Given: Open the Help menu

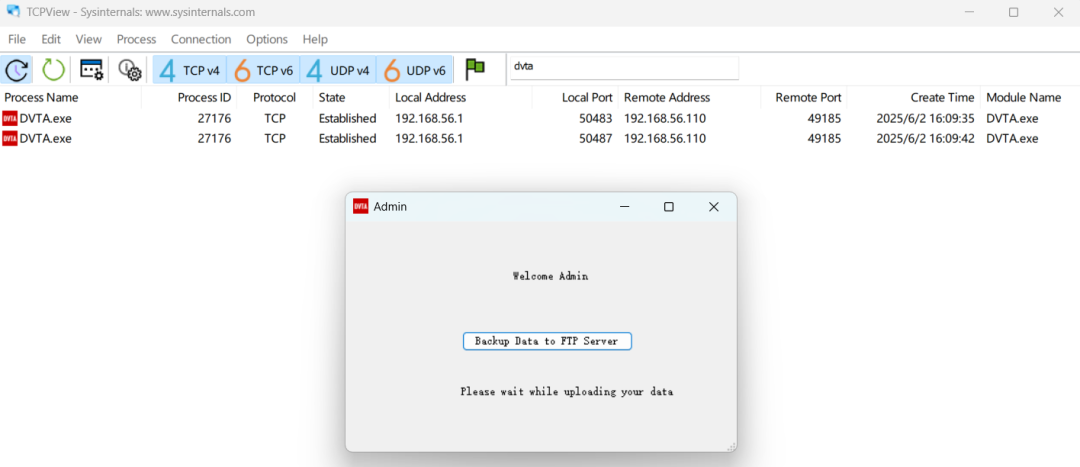Looking at the screenshot, I should point(315,39).
